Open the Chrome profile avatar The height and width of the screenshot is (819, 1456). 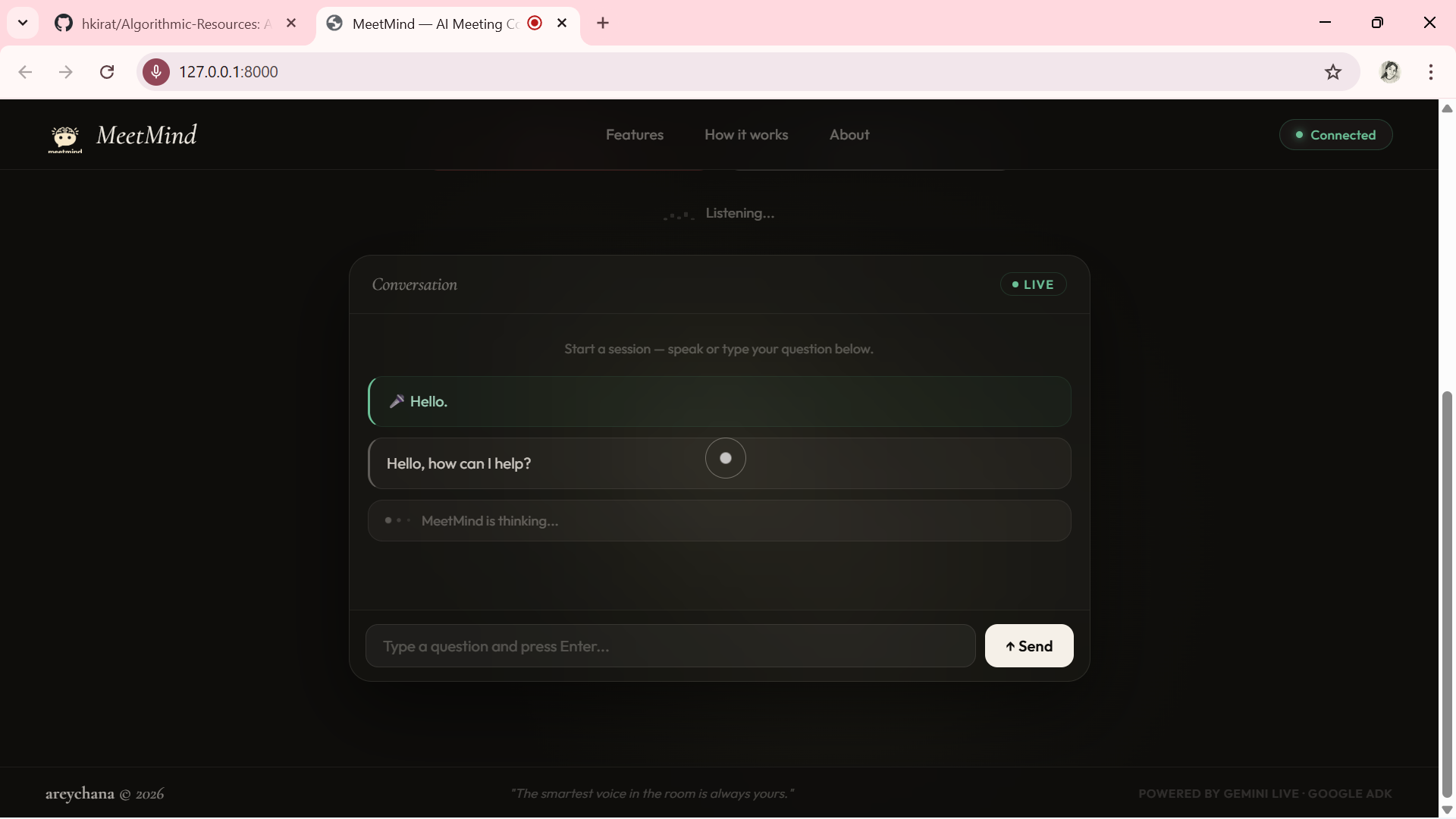pyautogui.click(x=1390, y=72)
